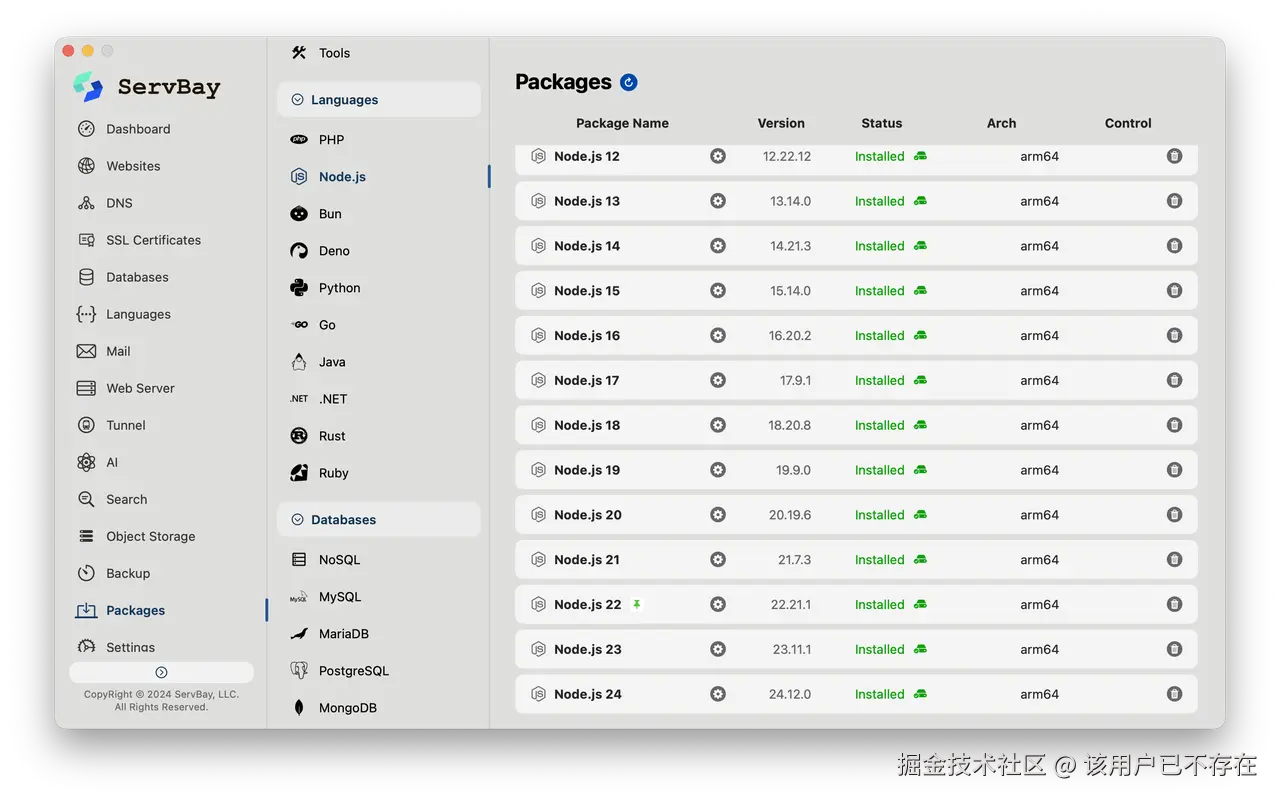Collapse the Databases section in the package list
Screen dimensions: 1280x801
coord(297,520)
